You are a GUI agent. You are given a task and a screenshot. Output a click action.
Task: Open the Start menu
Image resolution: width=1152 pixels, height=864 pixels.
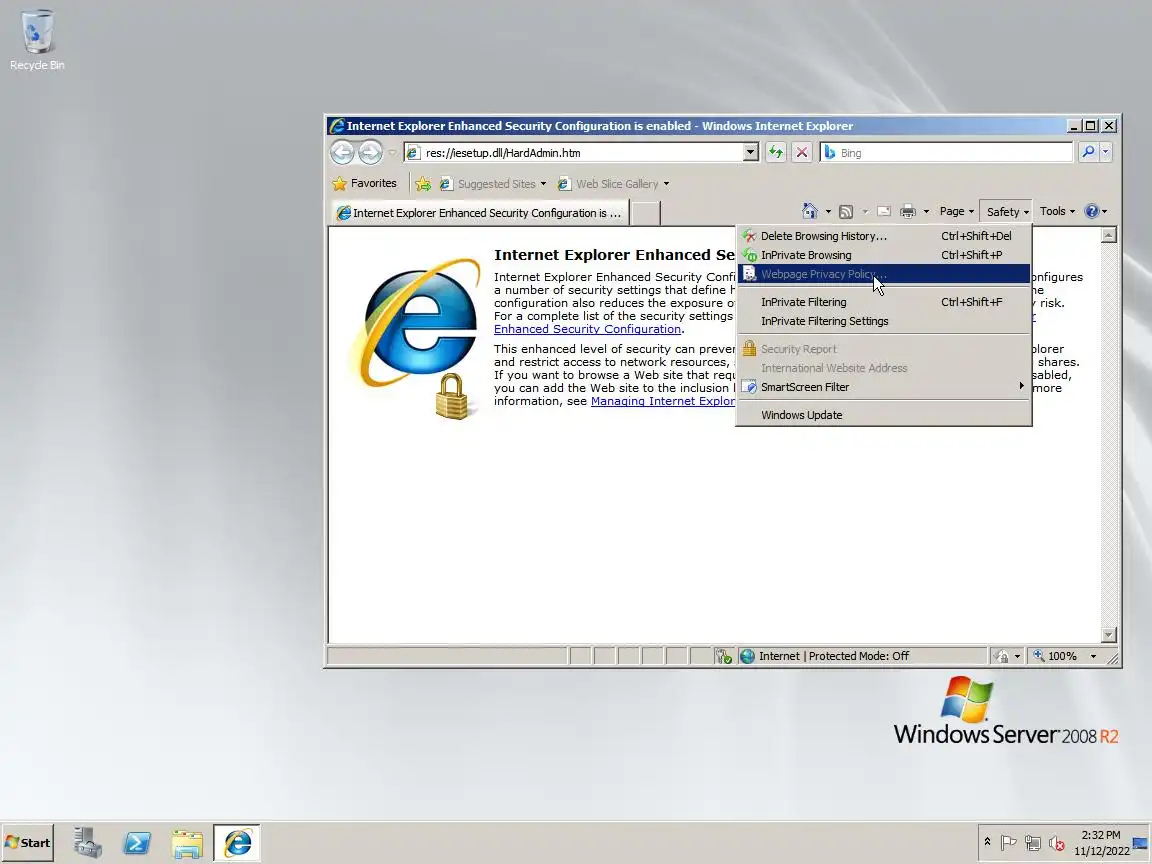pyautogui.click(x=28, y=843)
